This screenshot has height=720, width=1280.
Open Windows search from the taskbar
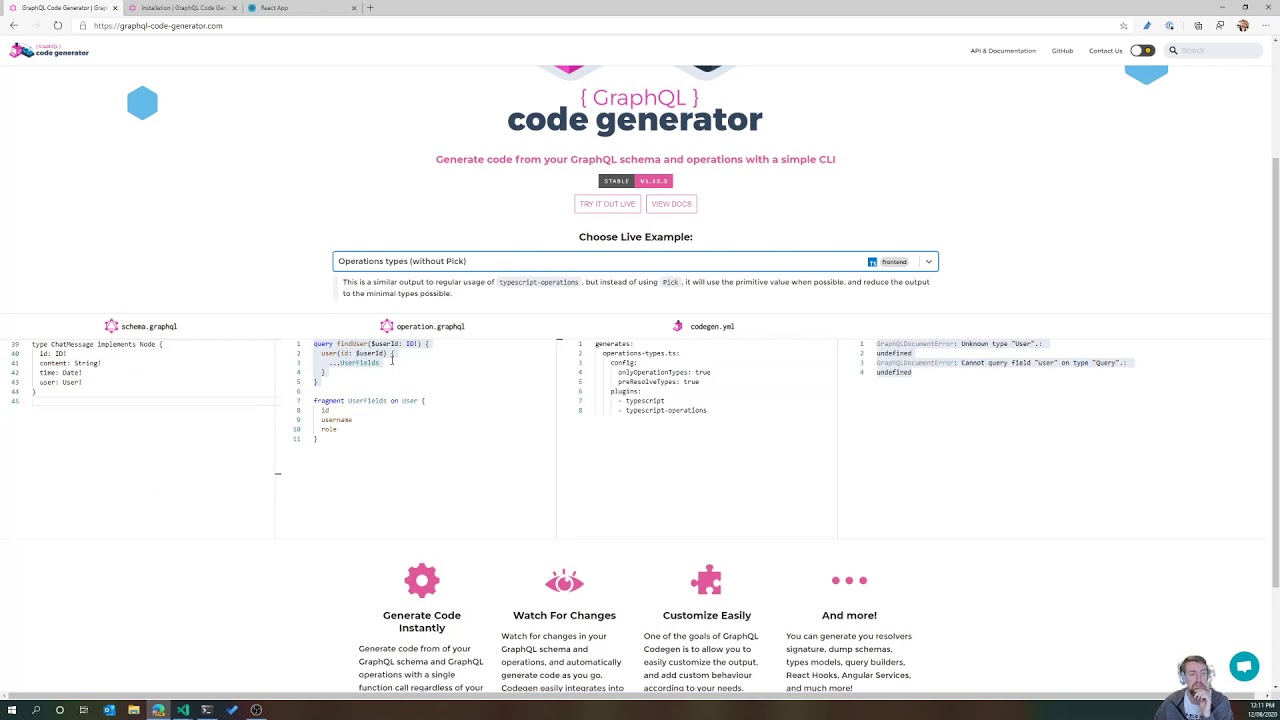(36, 710)
